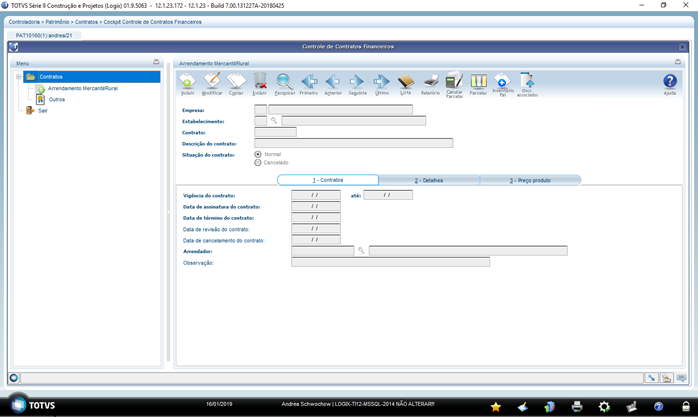The image size is (698, 417).
Task: Switch to 2 - Detalhes tab
Action: [x=429, y=180]
